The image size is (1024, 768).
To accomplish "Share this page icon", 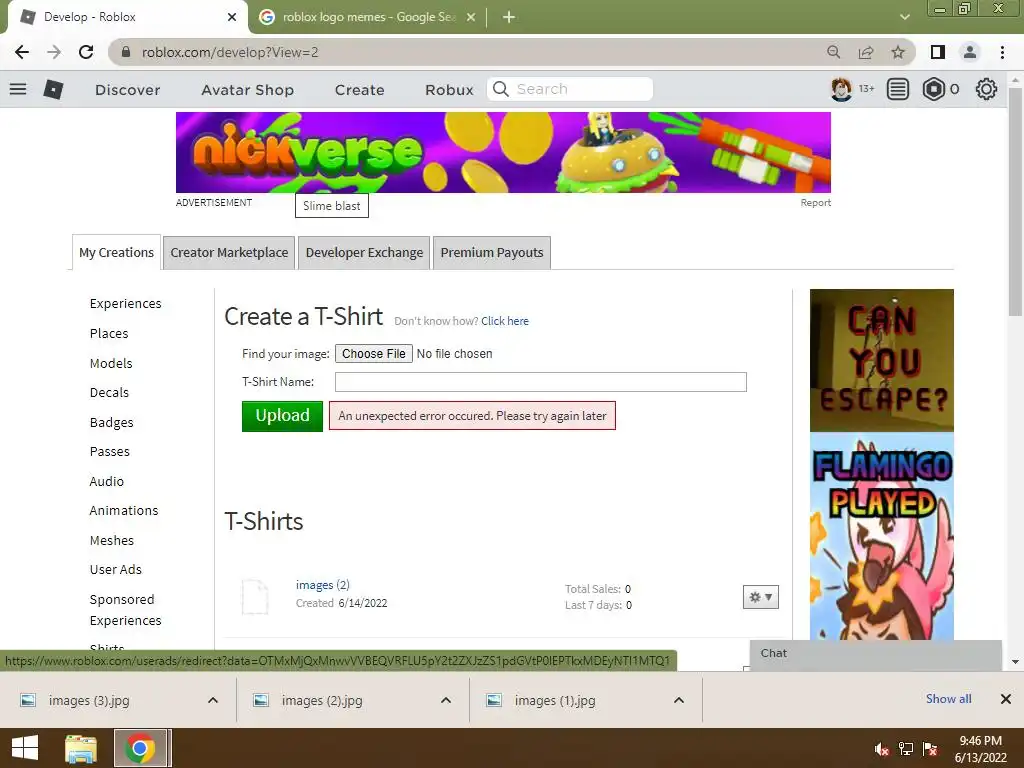I will (x=866, y=52).
